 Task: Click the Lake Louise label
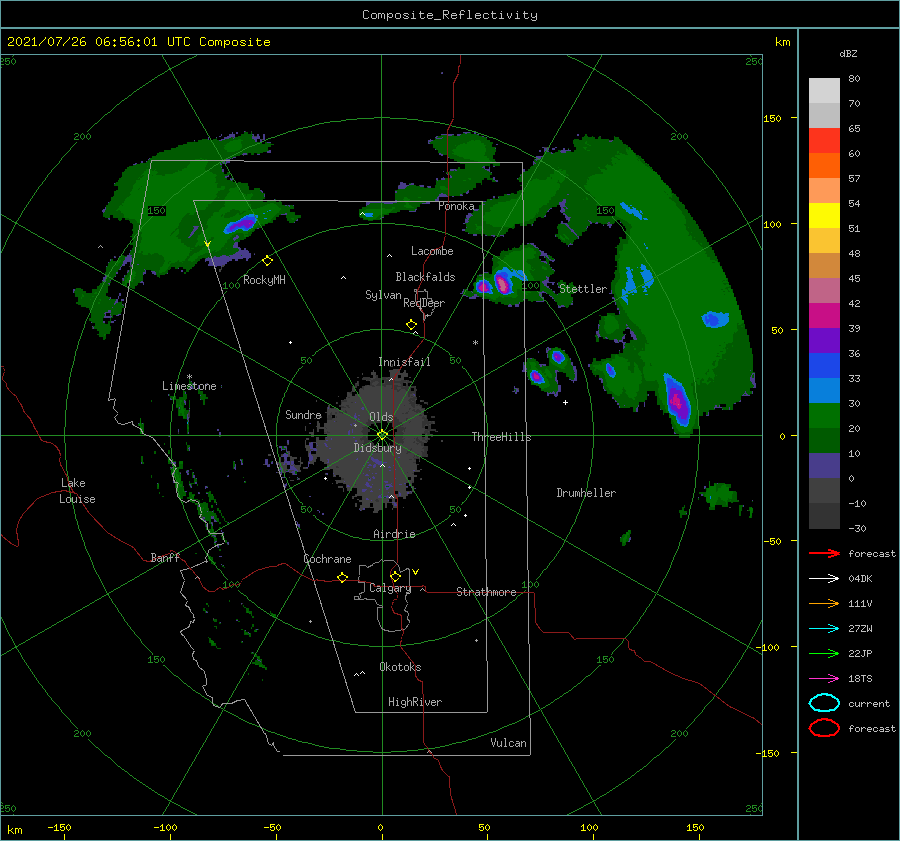pyautogui.click(x=77, y=491)
